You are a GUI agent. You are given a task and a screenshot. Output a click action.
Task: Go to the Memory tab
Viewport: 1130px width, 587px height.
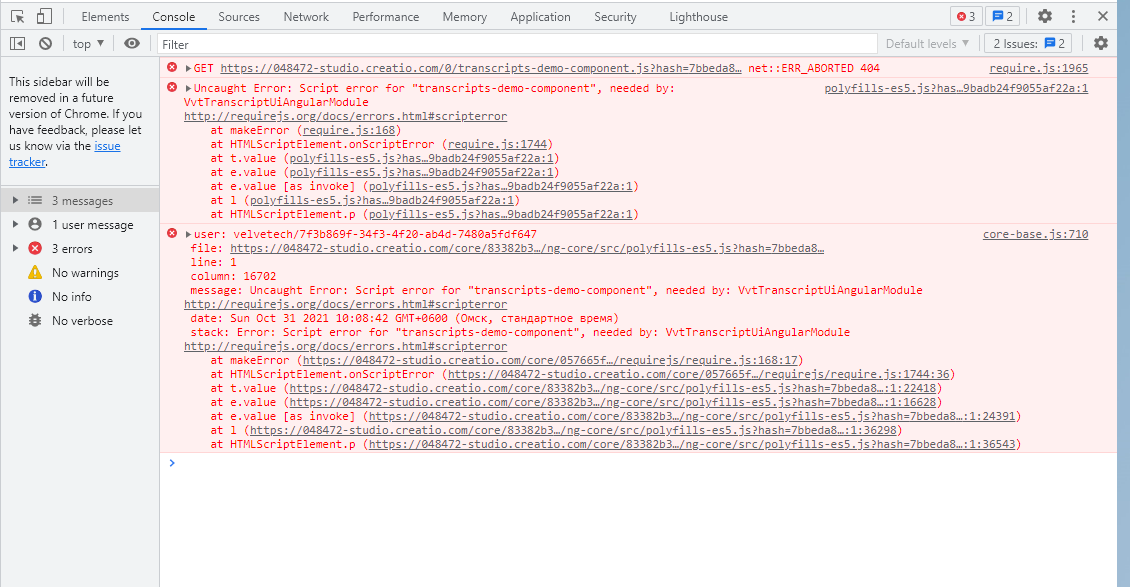pos(464,17)
